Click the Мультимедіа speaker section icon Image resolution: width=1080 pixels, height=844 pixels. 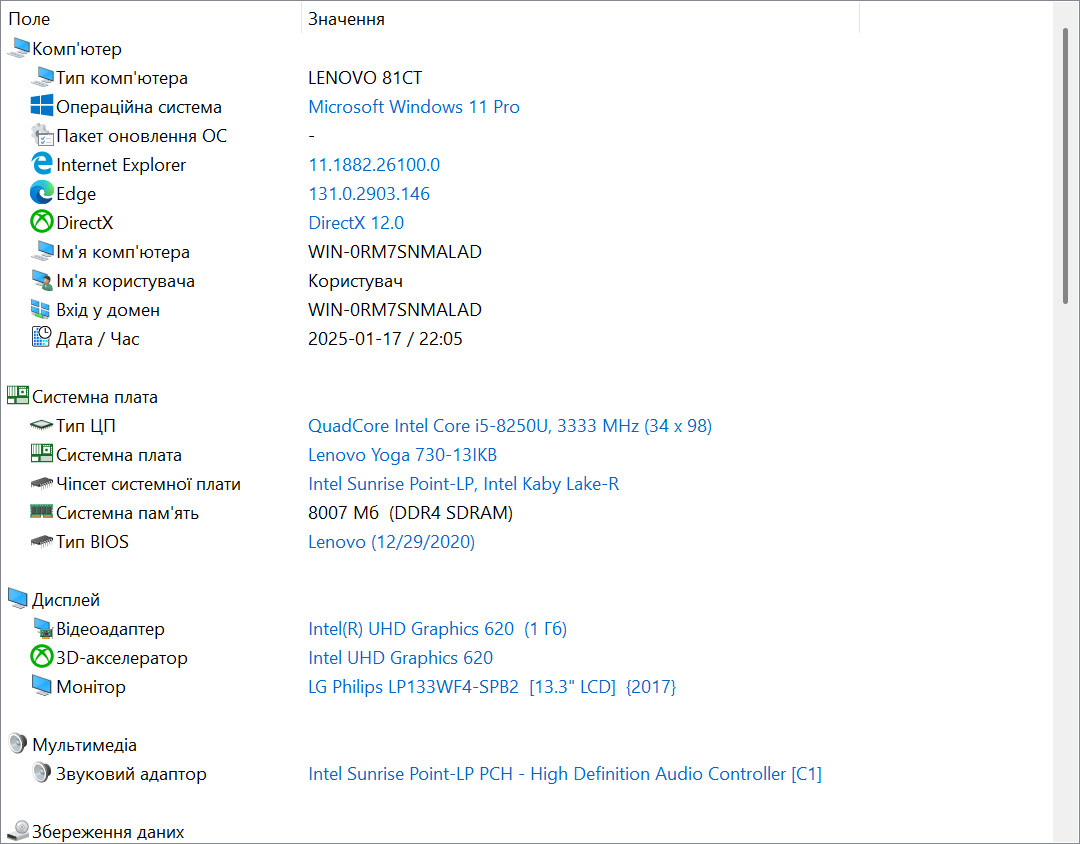pos(18,744)
